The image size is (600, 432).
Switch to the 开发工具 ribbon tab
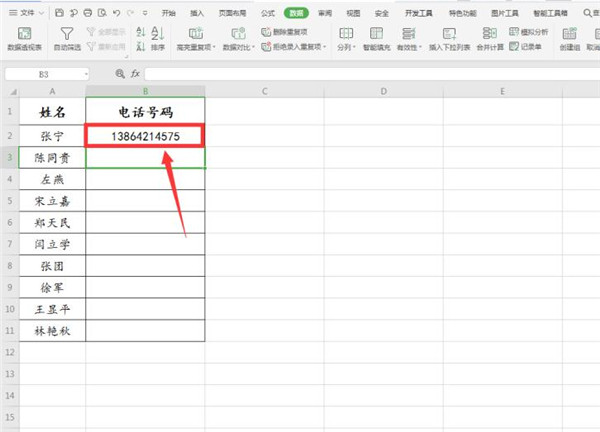pyautogui.click(x=419, y=13)
